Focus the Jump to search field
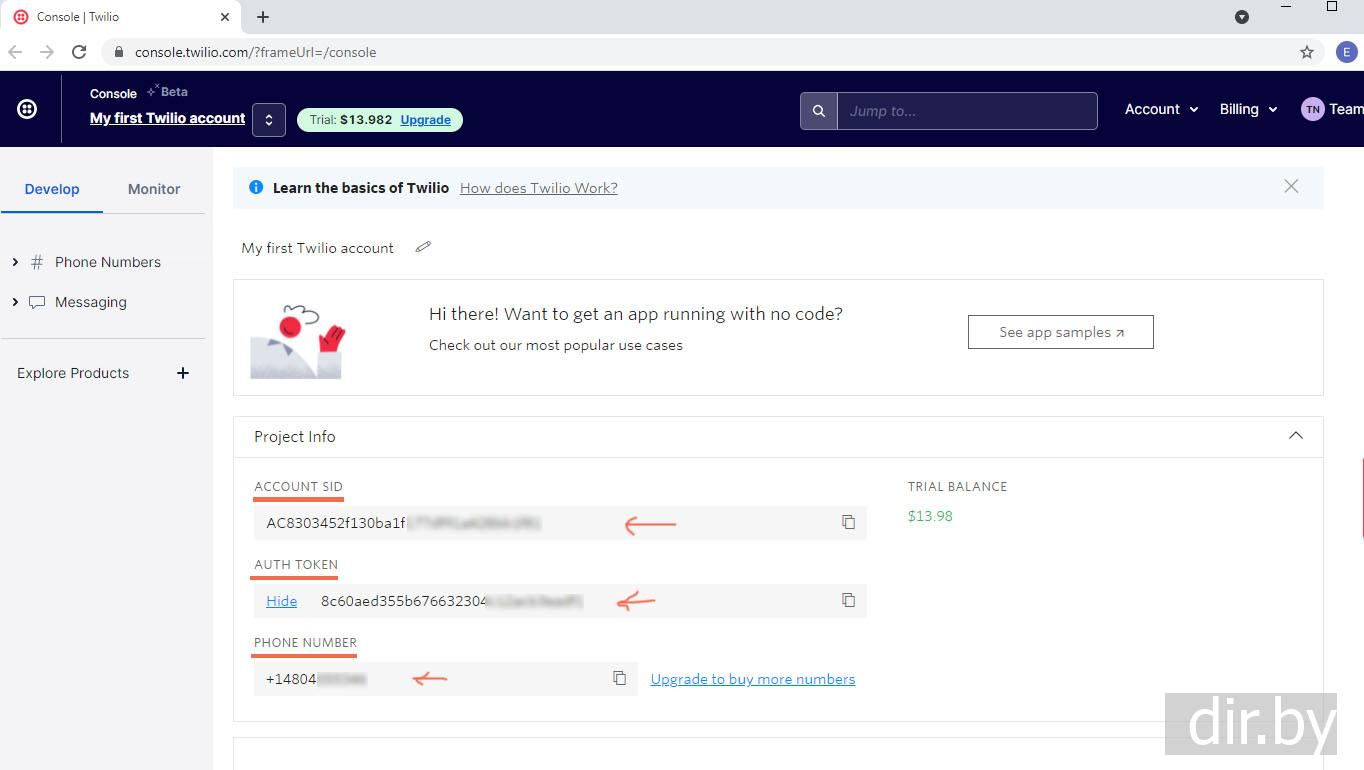The height and width of the screenshot is (770, 1364). coord(967,111)
